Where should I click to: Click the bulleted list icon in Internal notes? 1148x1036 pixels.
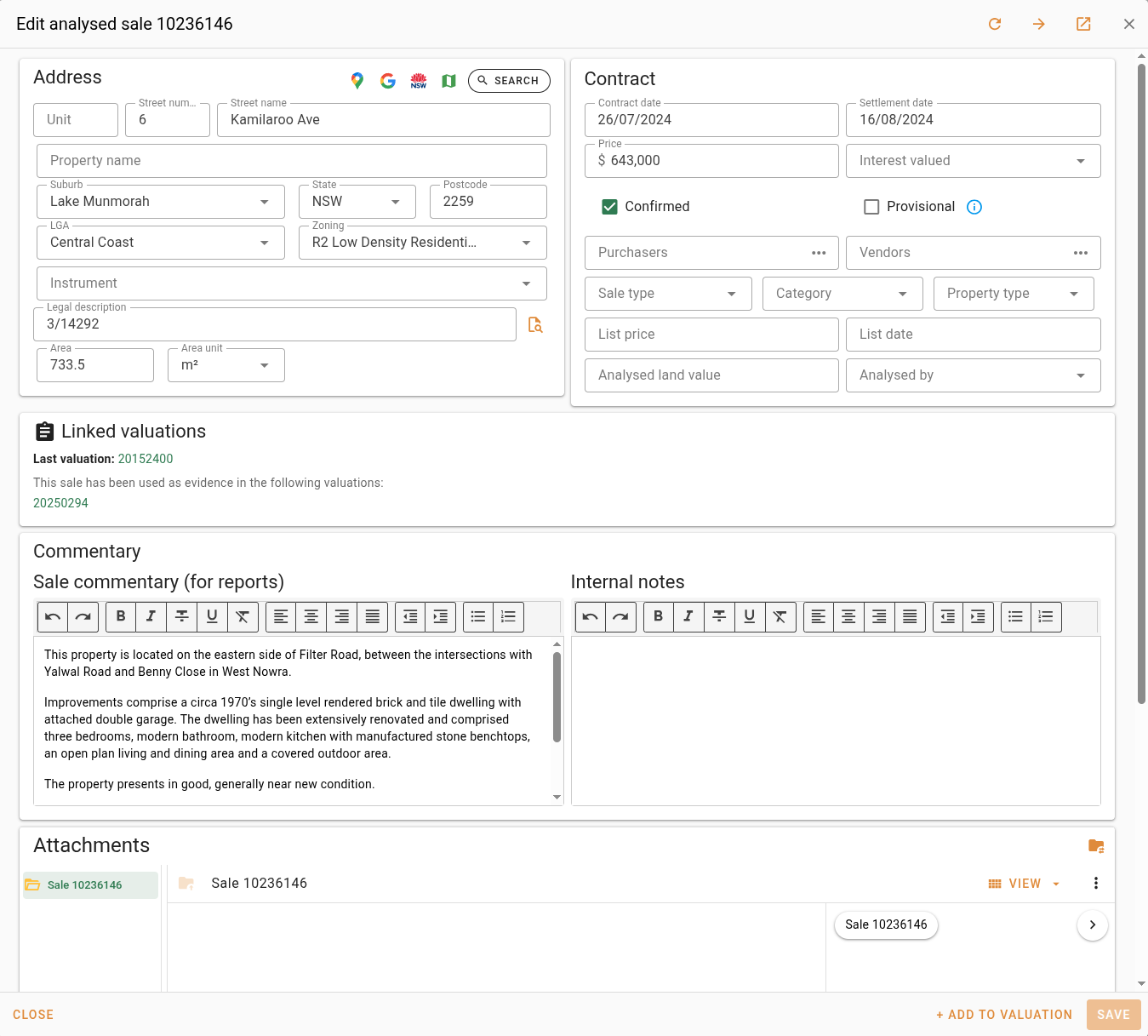(1015, 616)
